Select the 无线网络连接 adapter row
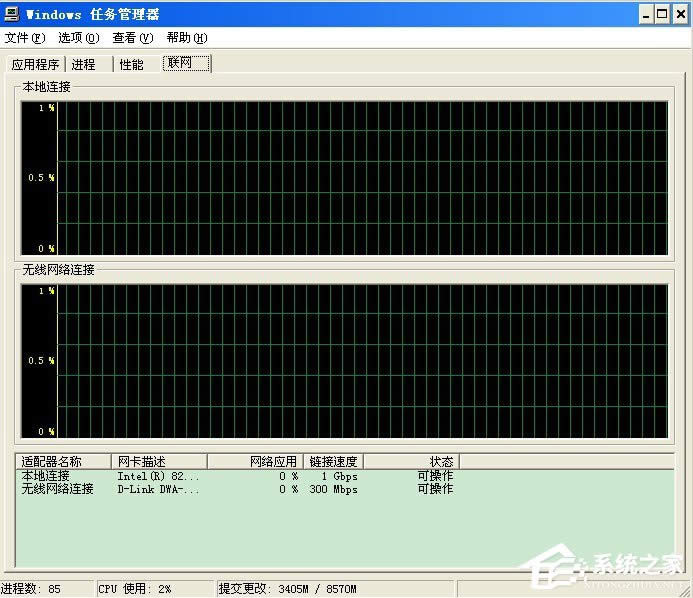Image resolution: width=693 pixels, height=598 pixels. pos(58,489)
